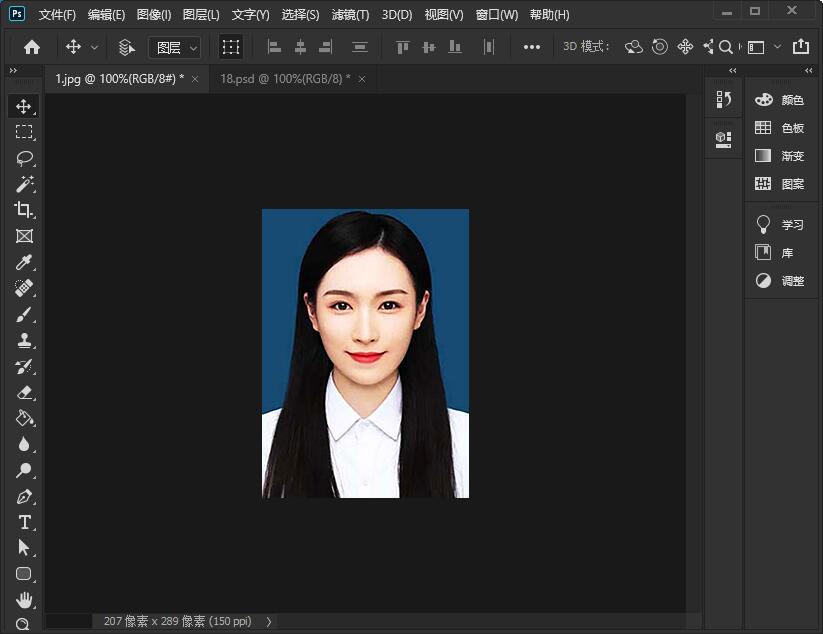The width and height of the screenshot is (823, 634).
Task: Open the 图层 auto-select dropdown
Action: pos(175,47)
